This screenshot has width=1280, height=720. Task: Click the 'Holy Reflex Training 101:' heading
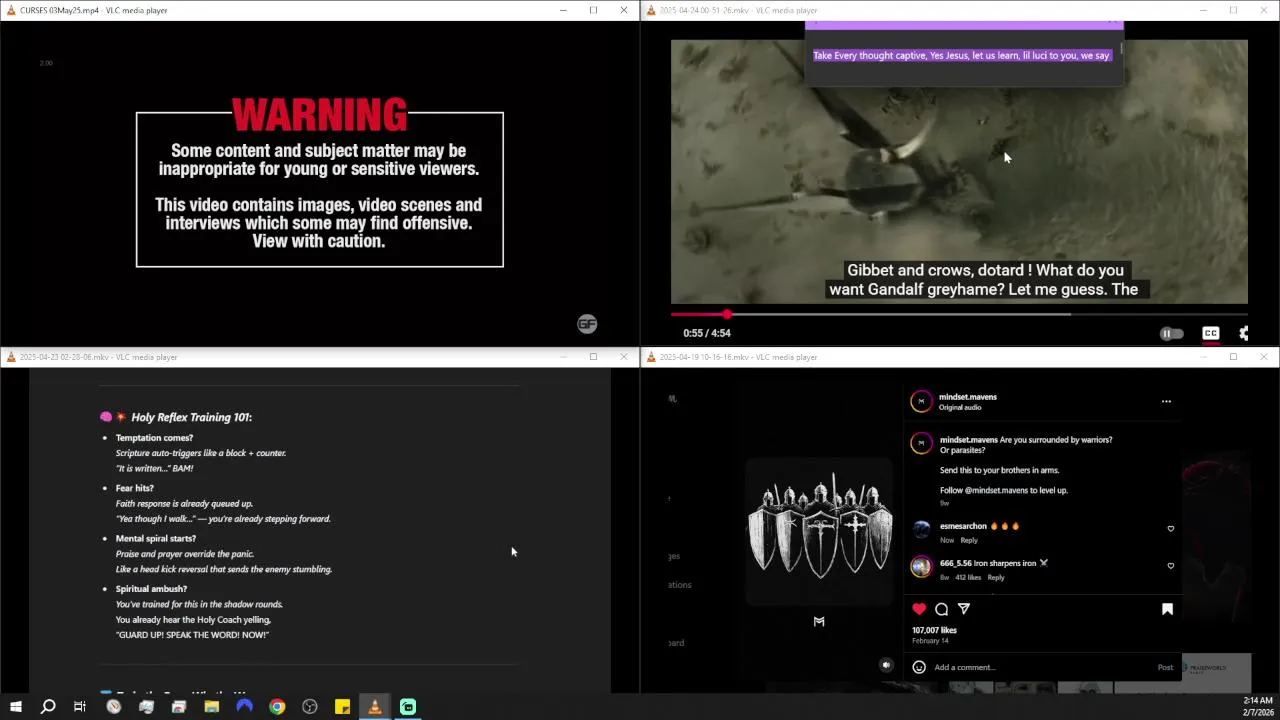(x=191, y=417)
